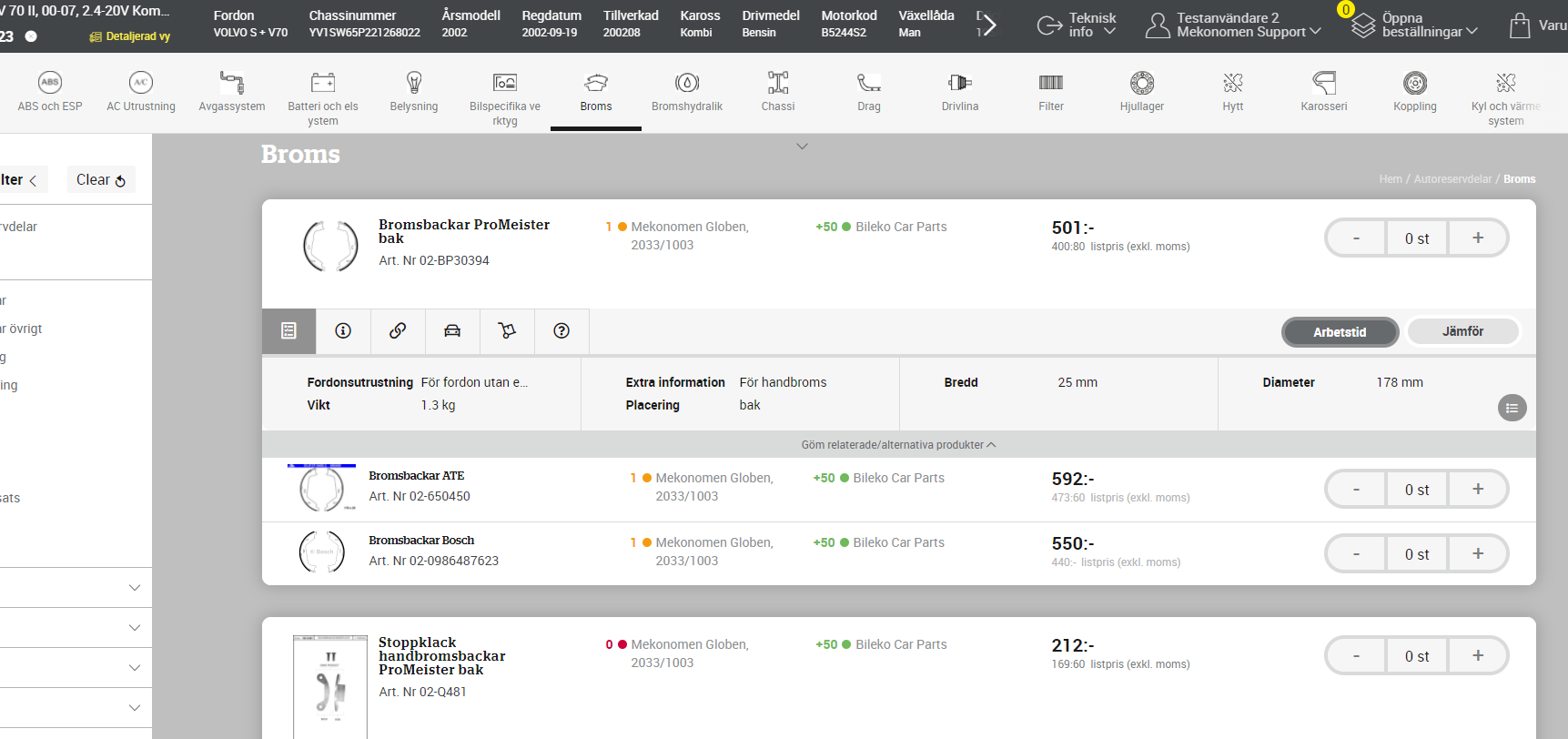Image resolution: width=1568 pixels, height=739 pixels.
Task: Open the Bromshydraulik category
Action: pos(687,92)
